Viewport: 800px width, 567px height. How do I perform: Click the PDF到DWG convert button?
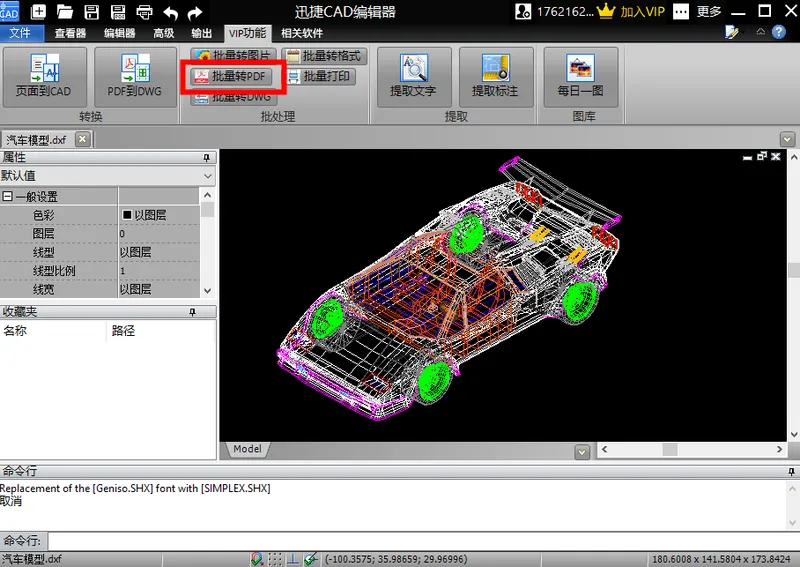click(x=135, y=77)
